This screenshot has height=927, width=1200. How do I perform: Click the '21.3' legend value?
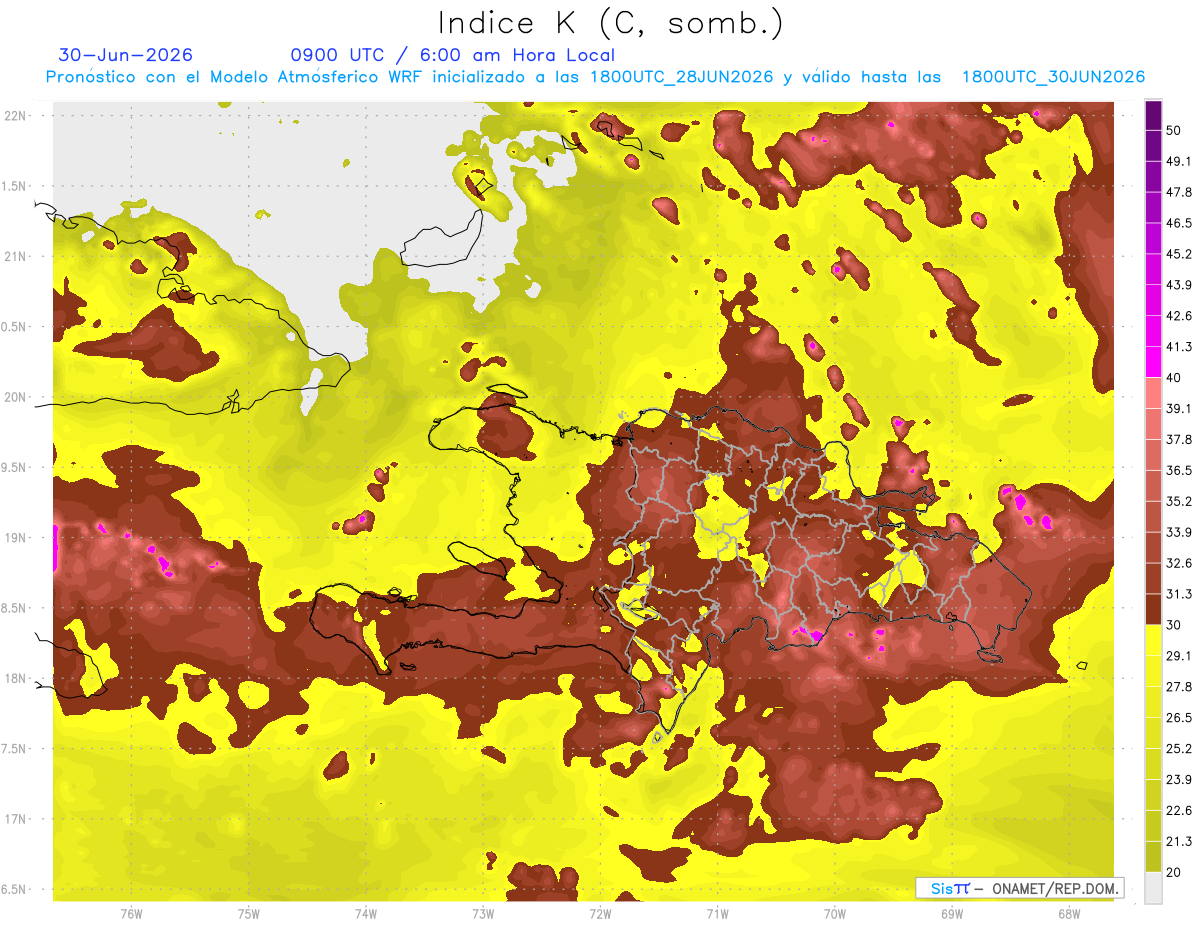point(1179,841)
